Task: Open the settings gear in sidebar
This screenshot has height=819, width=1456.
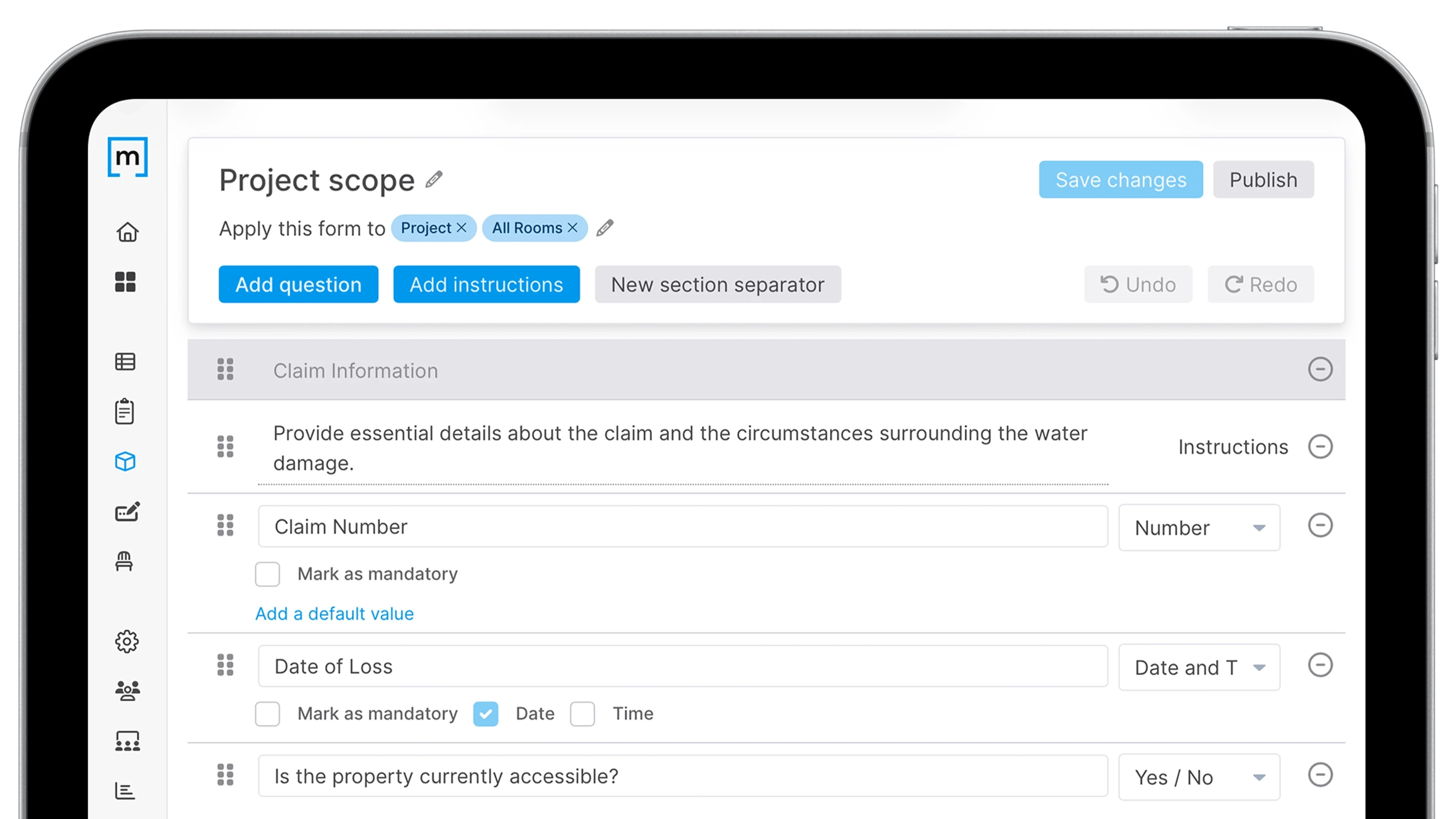Action: pos(127,641)
